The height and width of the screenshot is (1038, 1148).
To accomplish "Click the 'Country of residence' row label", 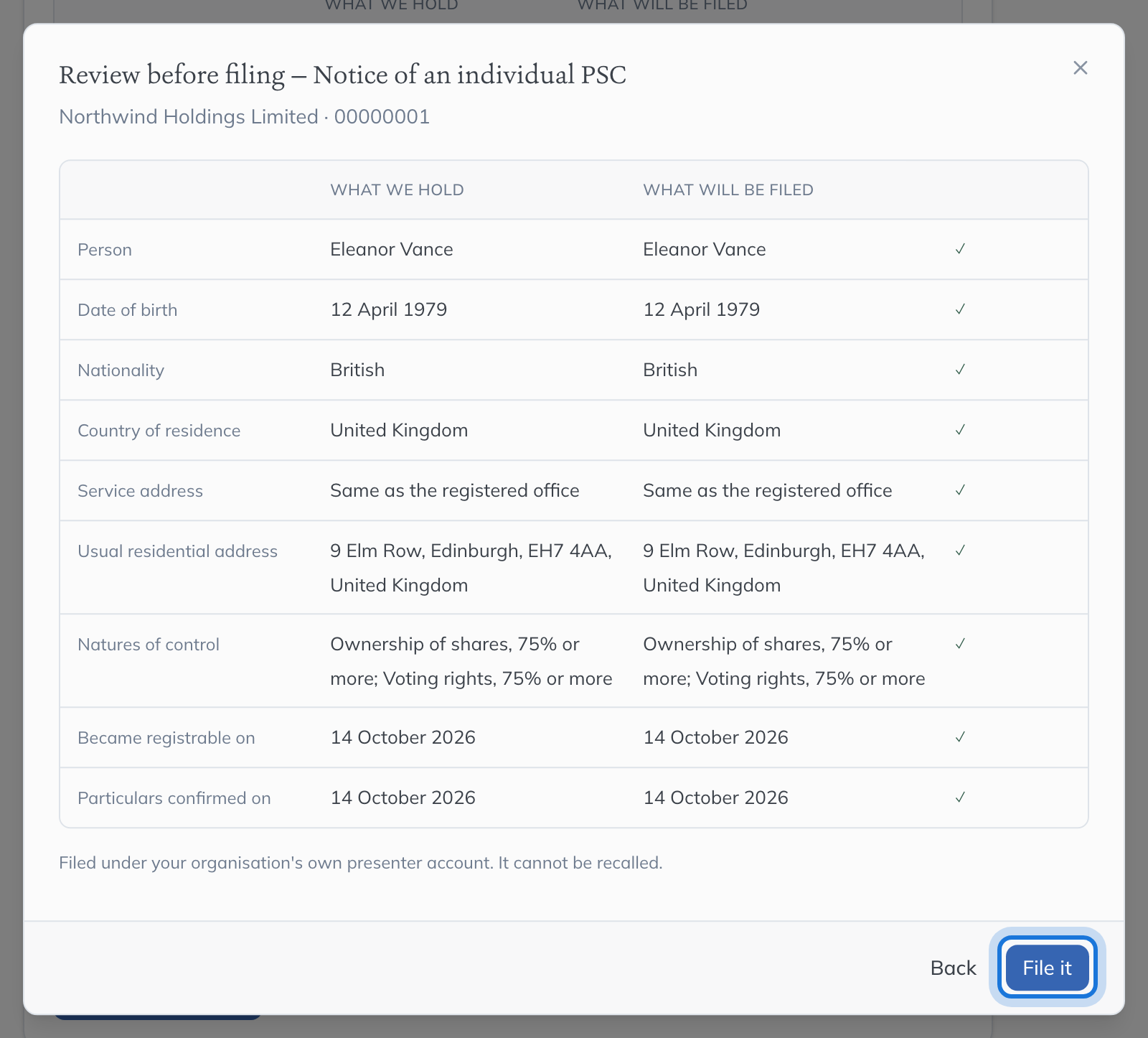I will click(159, 431).
